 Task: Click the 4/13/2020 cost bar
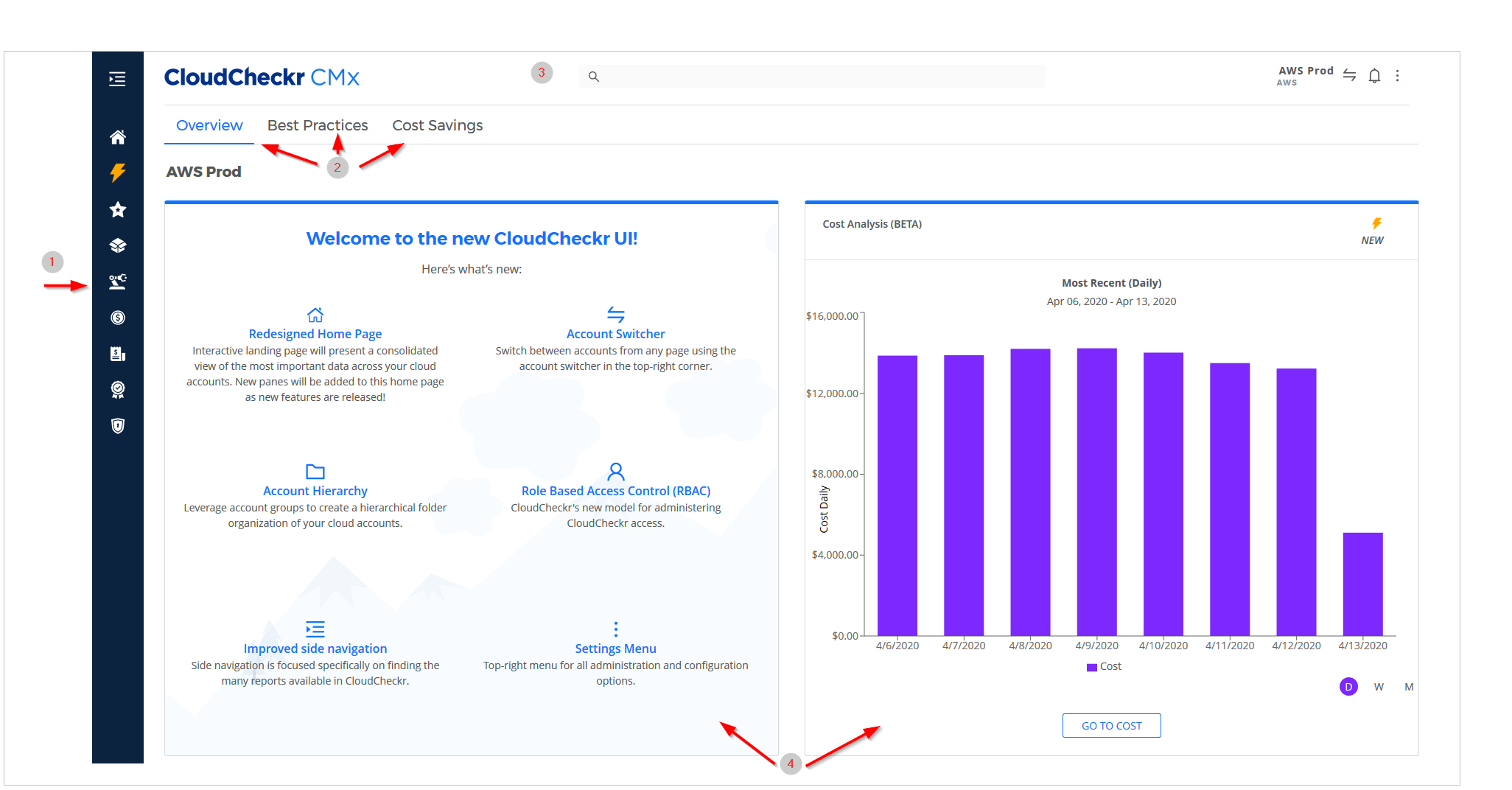coord(1362,584)
